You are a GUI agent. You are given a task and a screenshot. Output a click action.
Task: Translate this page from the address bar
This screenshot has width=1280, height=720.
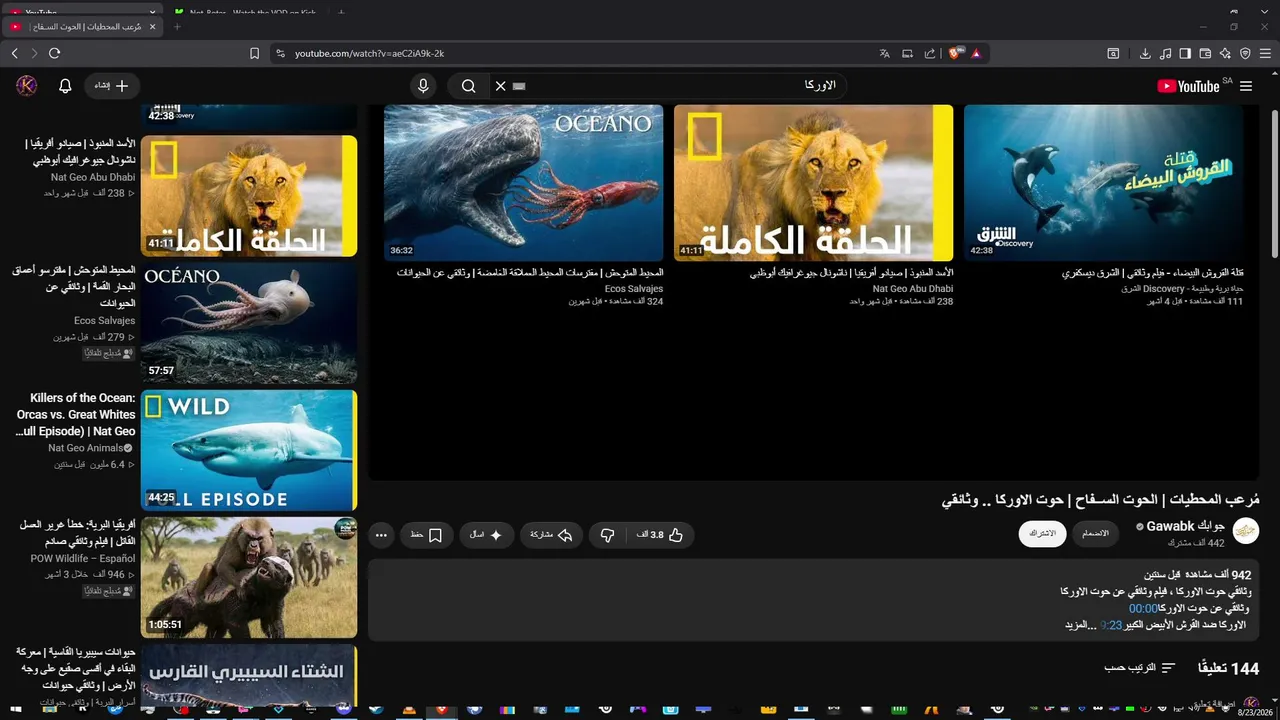click(884, 53)
